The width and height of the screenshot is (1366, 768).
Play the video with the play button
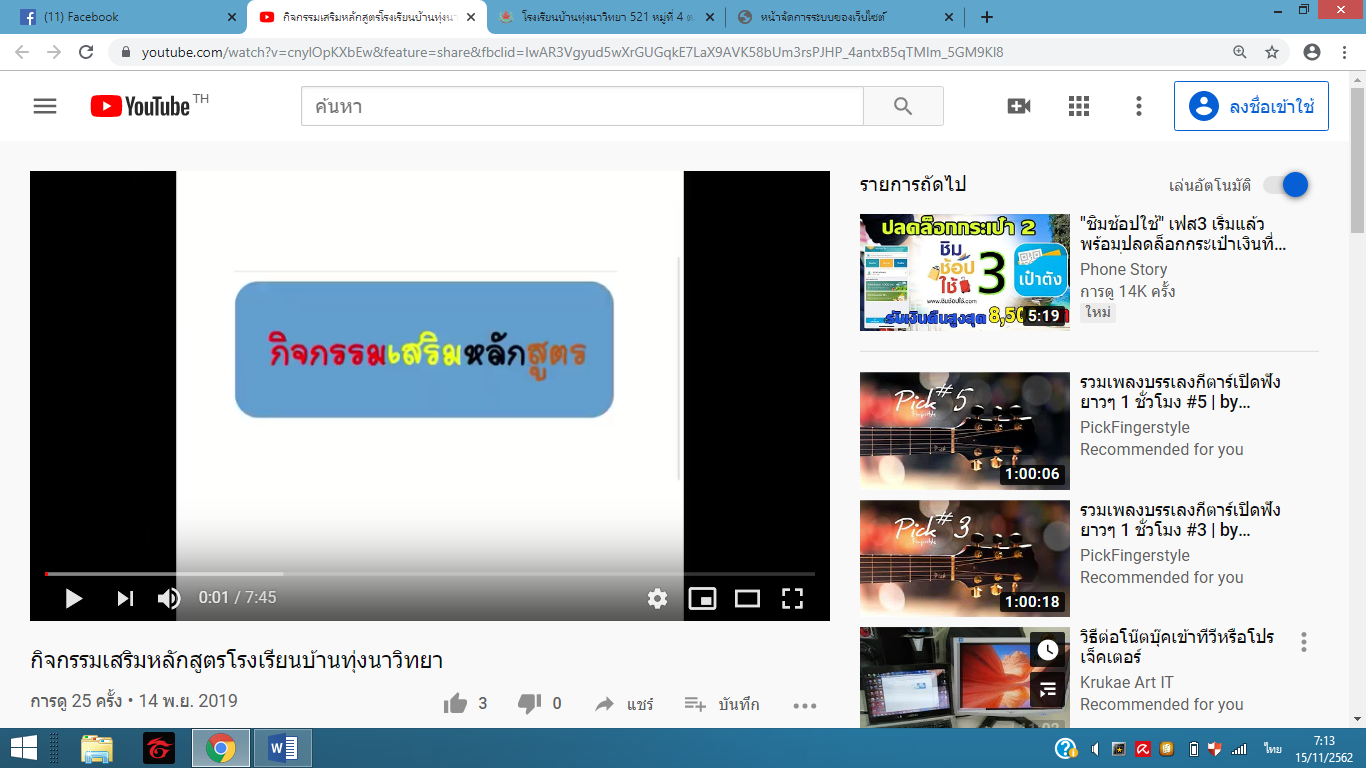[x=73, y=598]
